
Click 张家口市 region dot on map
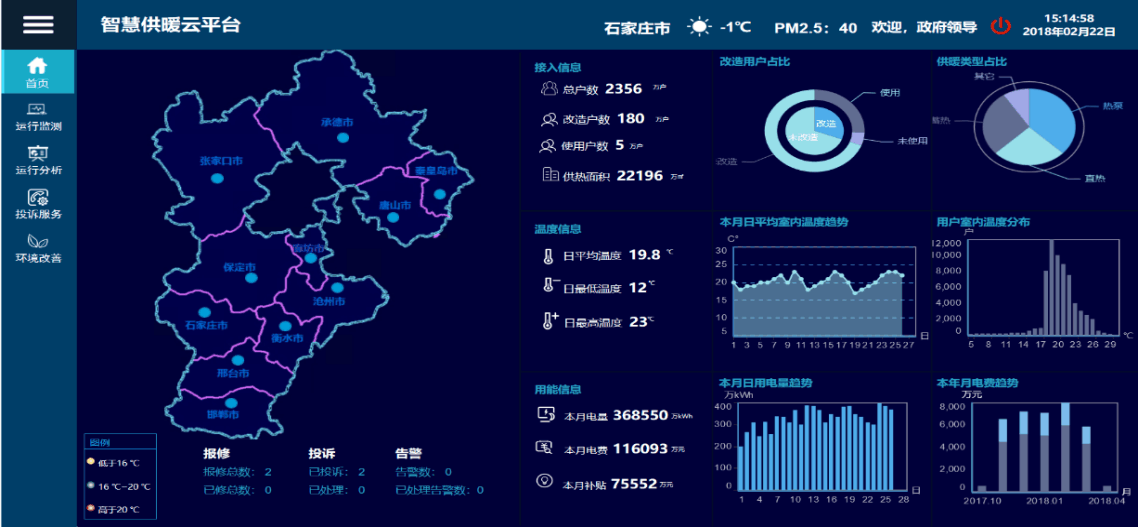pos(216,178)
